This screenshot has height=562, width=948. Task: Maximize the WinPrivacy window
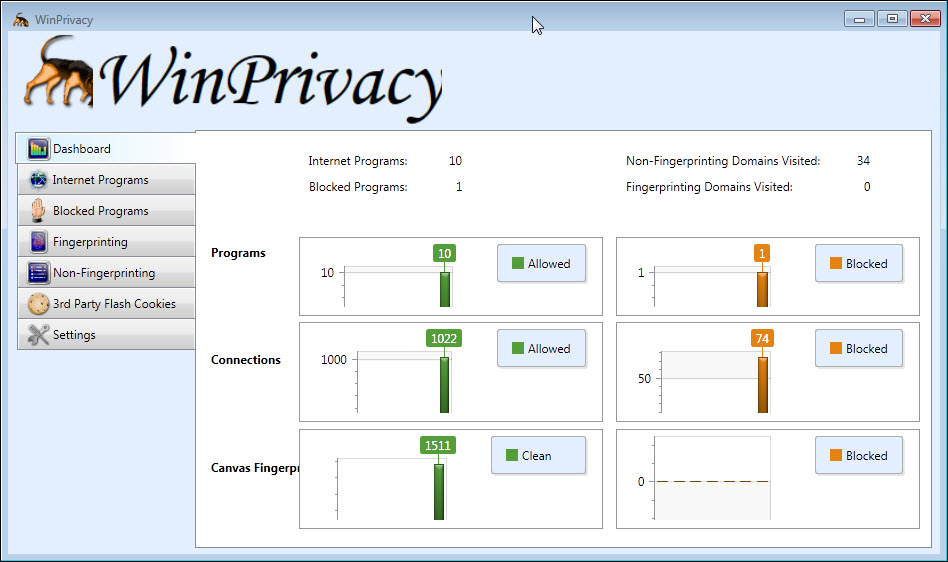click(892, 19)
